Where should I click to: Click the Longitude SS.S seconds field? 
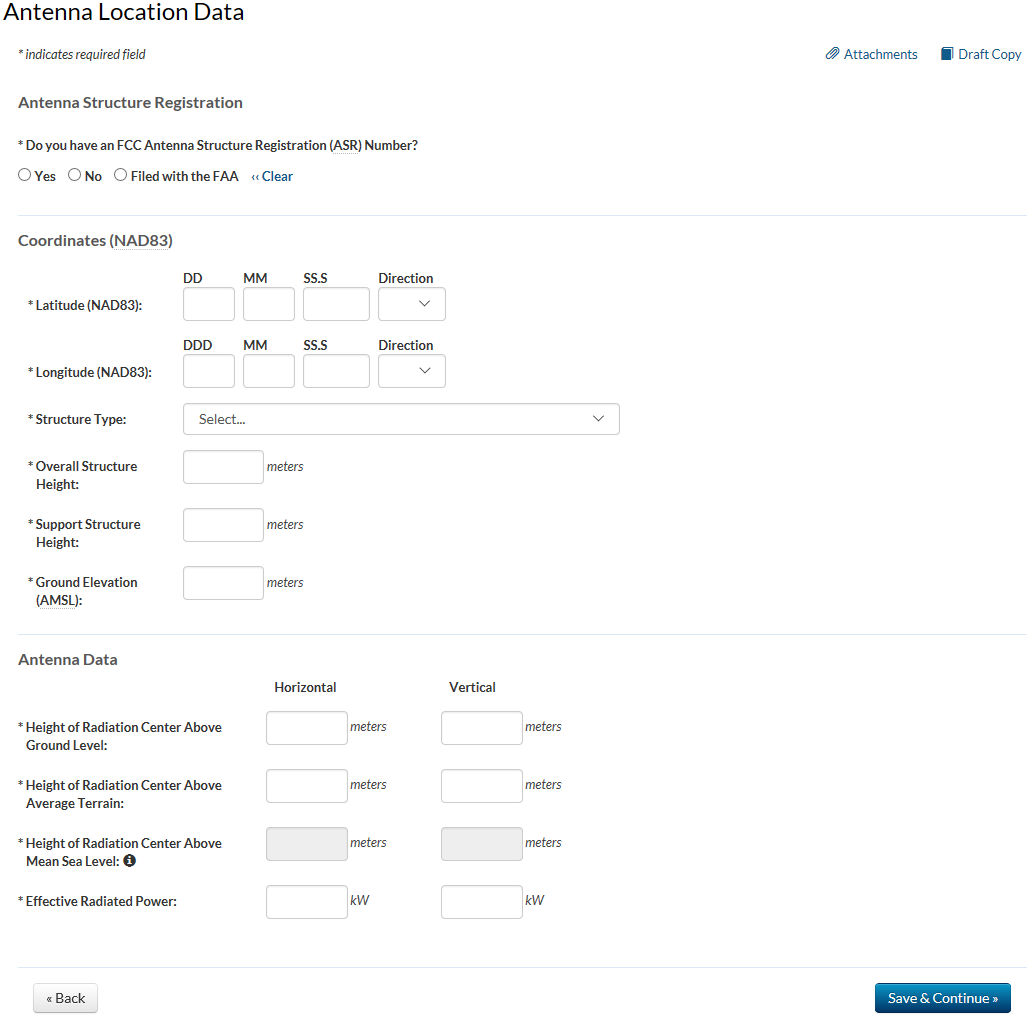(x=336, y=371)
